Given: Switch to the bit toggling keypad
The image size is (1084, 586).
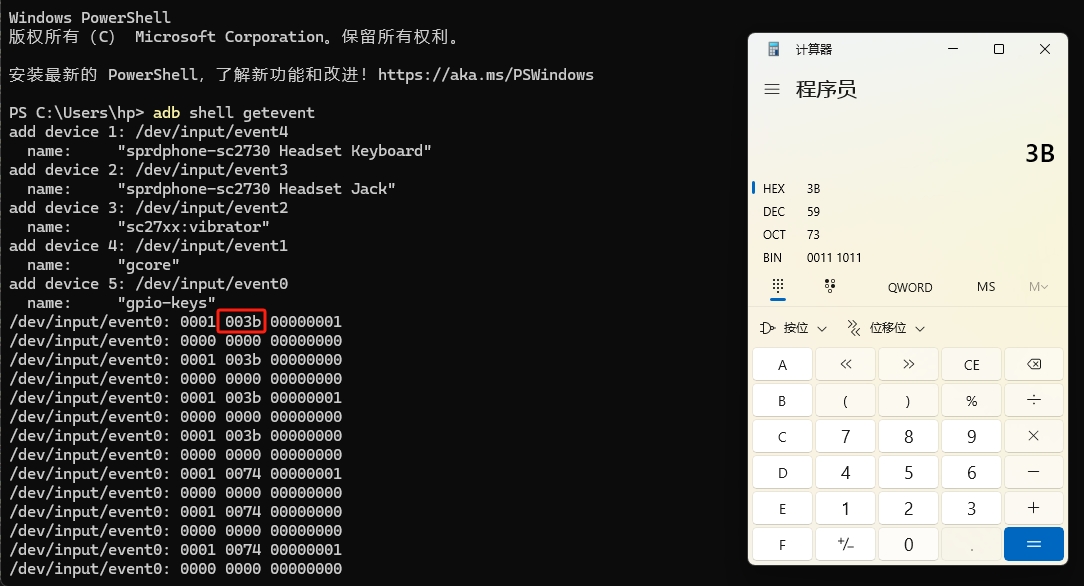Looking at the screenshot, I should pyautogui.click(x=830, y=286).
